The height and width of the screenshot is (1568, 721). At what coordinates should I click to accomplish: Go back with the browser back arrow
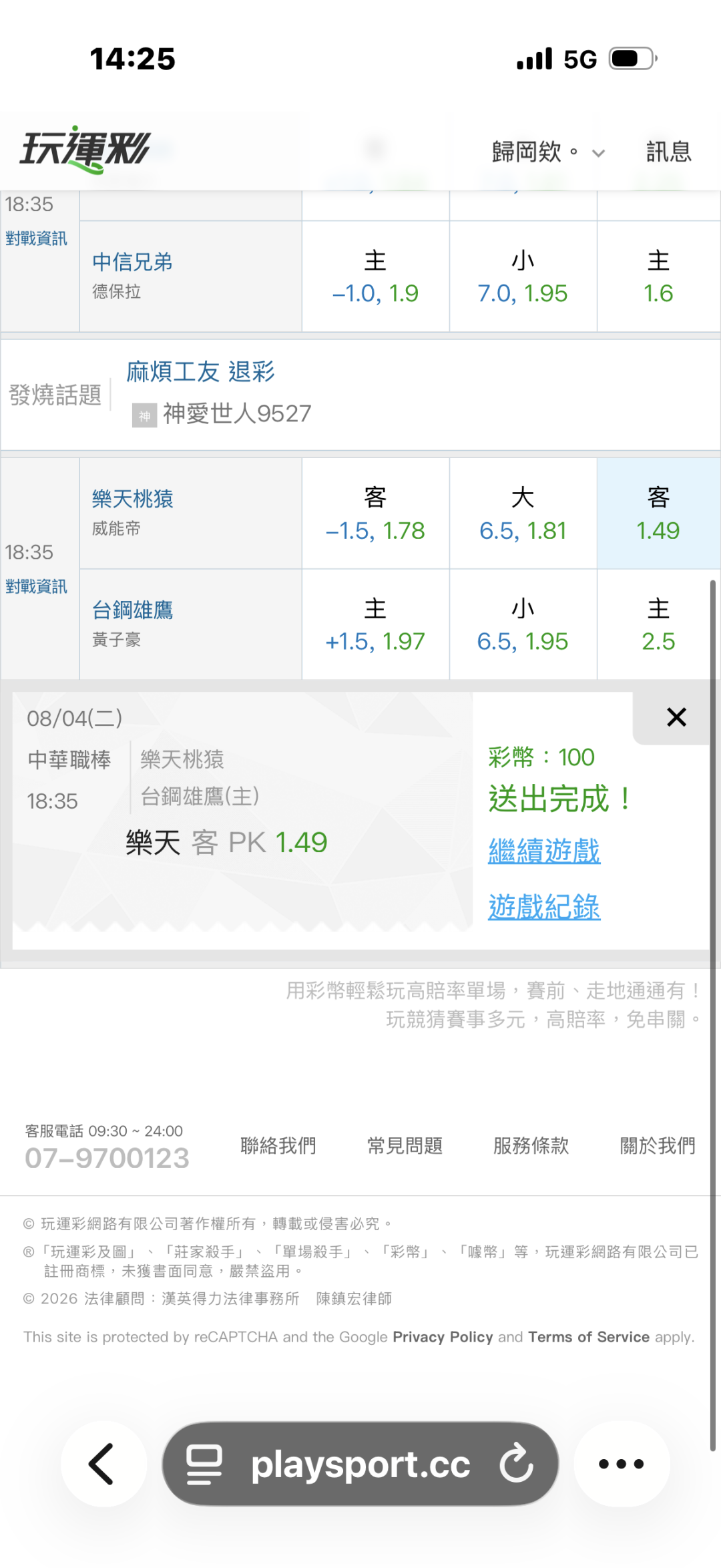click(x=102, y=1464)
